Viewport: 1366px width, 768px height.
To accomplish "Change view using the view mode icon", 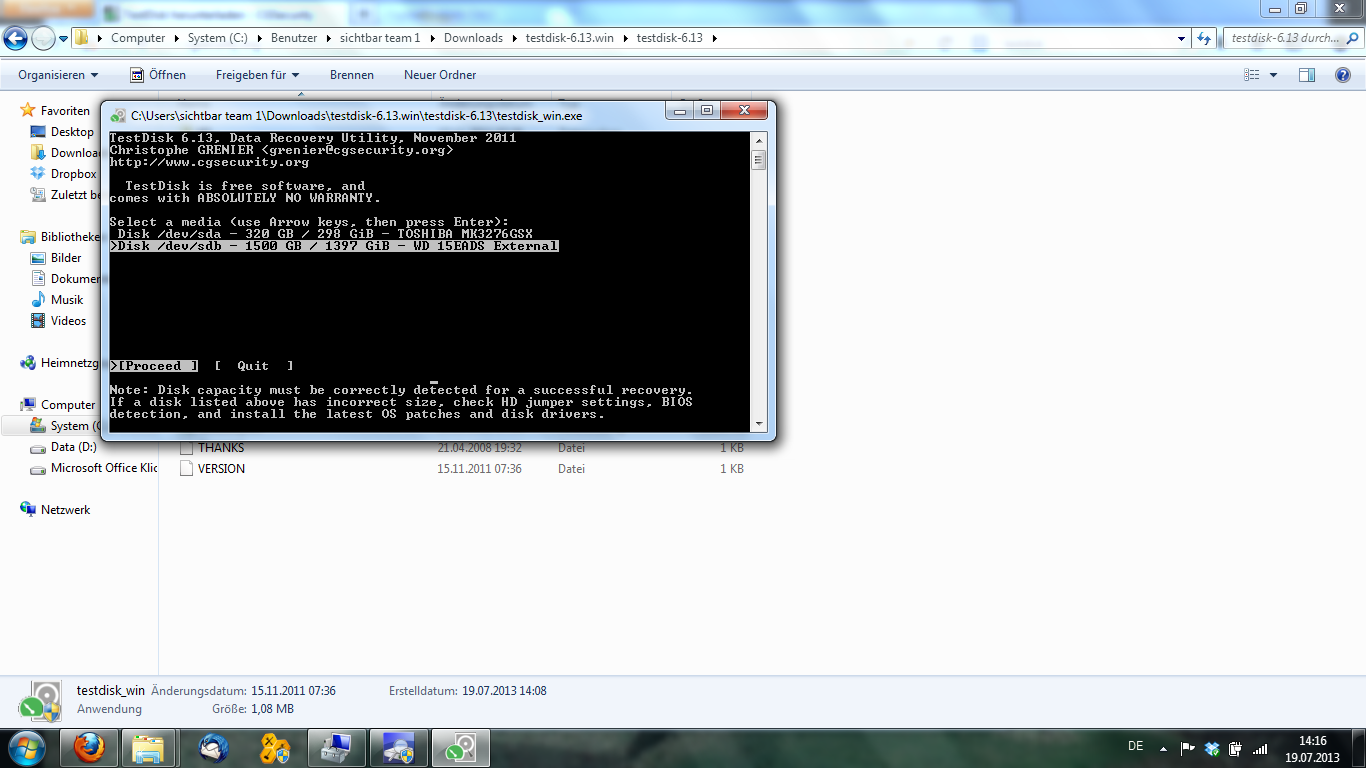I will coord(1251,75).
